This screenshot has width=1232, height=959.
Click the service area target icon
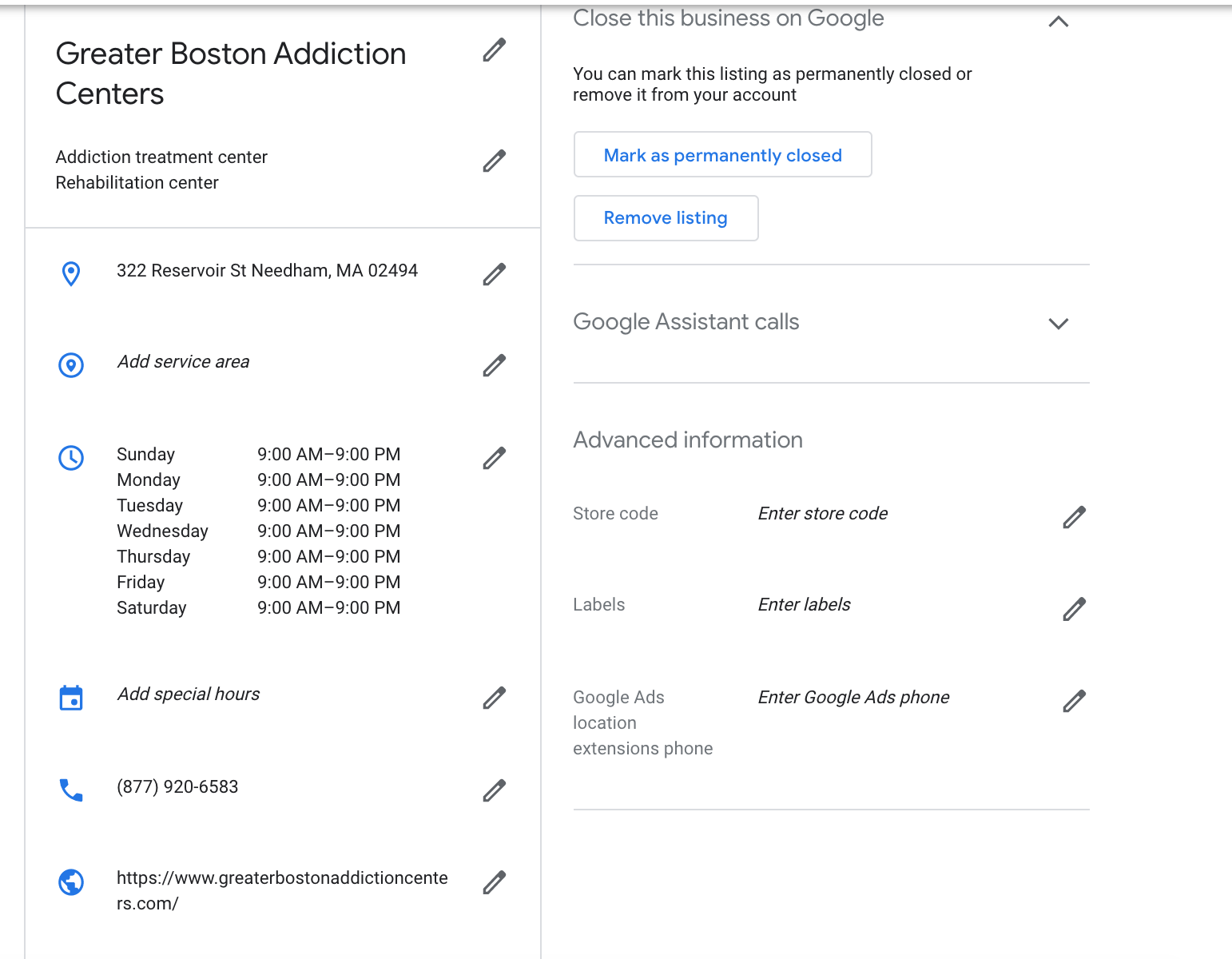click(71, 365)
